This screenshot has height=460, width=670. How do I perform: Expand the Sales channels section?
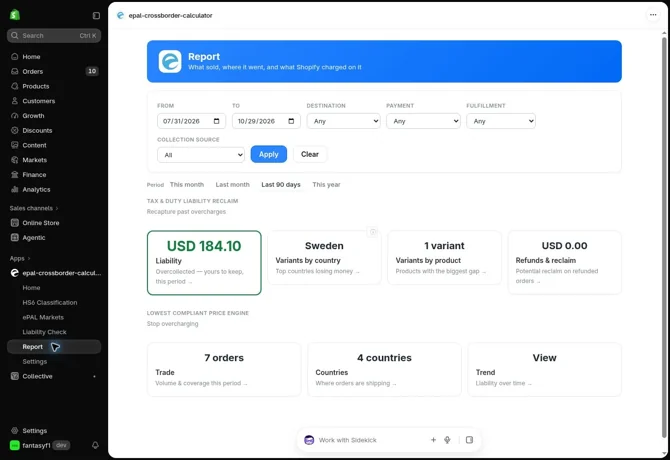pyautogui.click(x=34, y=208)
